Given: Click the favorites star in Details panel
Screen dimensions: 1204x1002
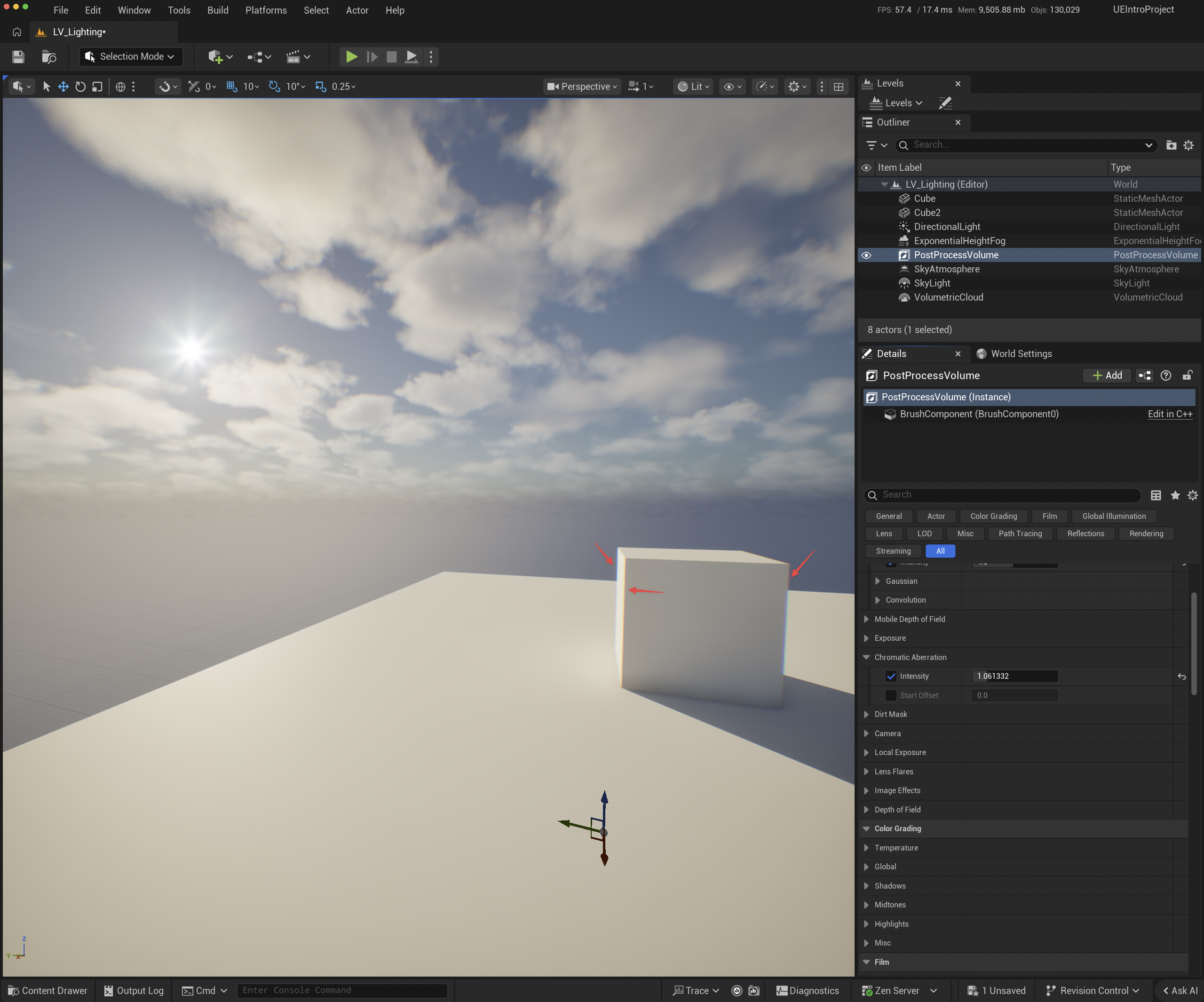Looking at the screenshot, I should 1175,495.
